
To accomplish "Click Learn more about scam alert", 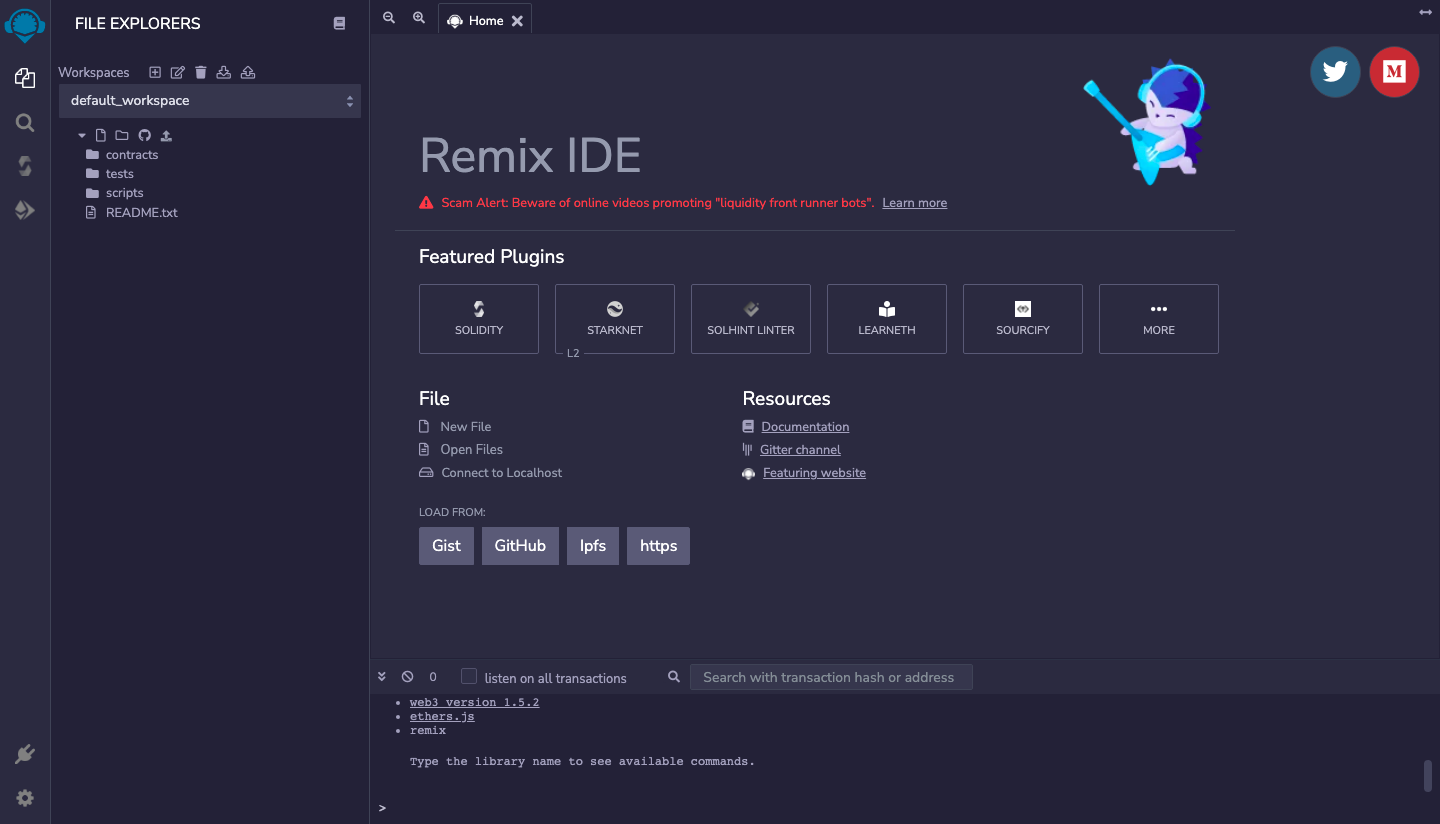I will click(914, 203).
